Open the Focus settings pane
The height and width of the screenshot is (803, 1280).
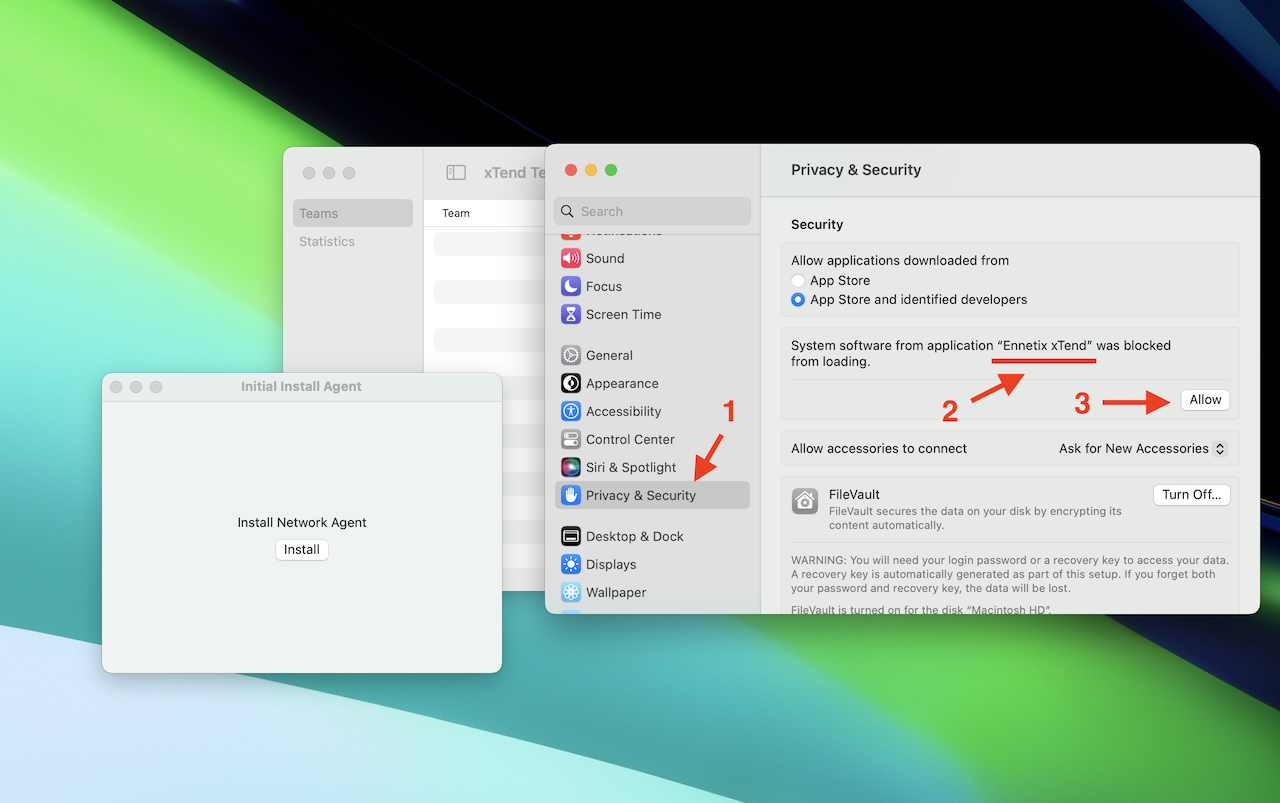[x=652, y=286]
